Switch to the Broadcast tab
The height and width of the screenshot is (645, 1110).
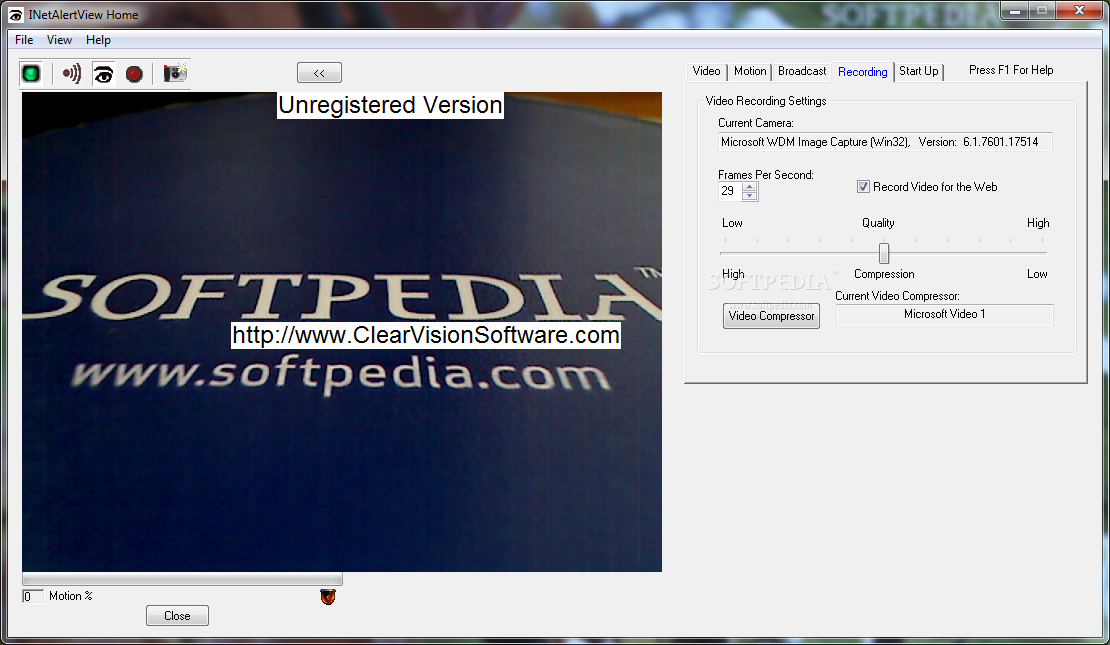tap(802, 71)
